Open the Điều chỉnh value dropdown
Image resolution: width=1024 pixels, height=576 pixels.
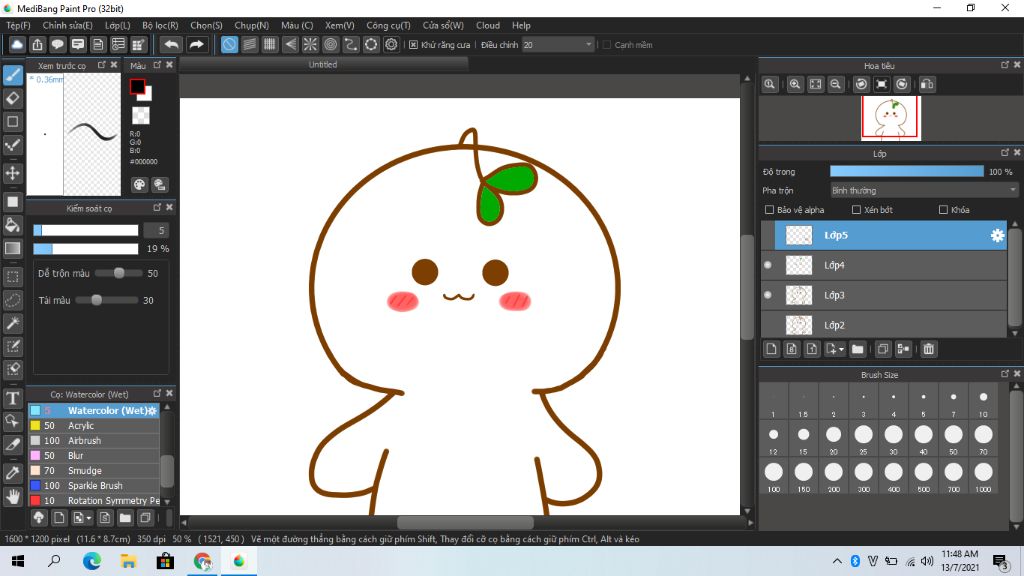[x=558, y=44]
